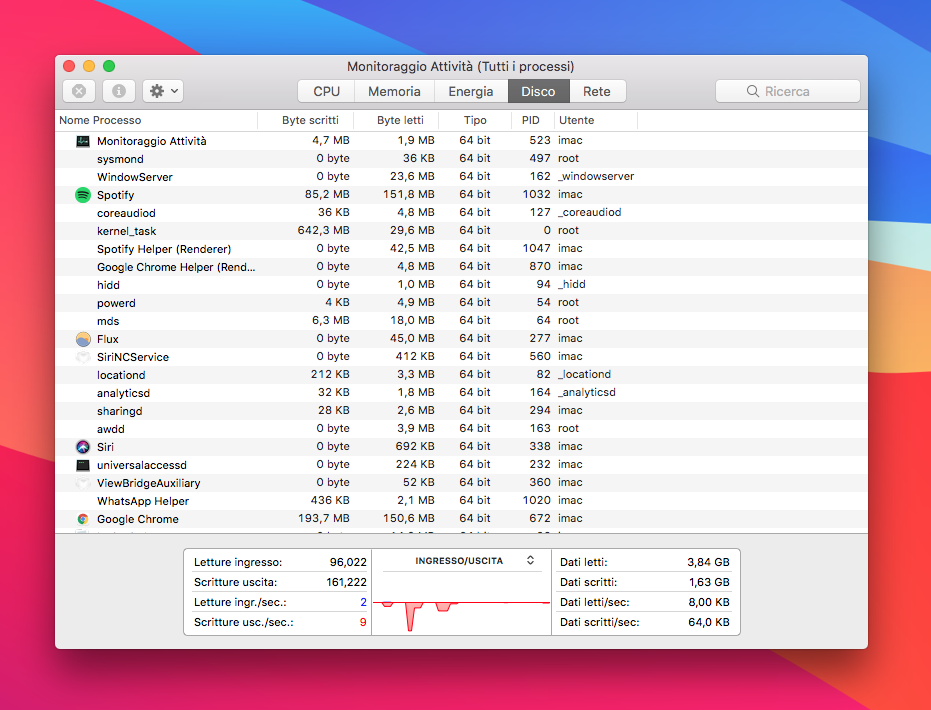This screenshot has height=710, width=931.
Task: Click the Scritture uscita value 161,222
Action: click(x=346, y=582)
